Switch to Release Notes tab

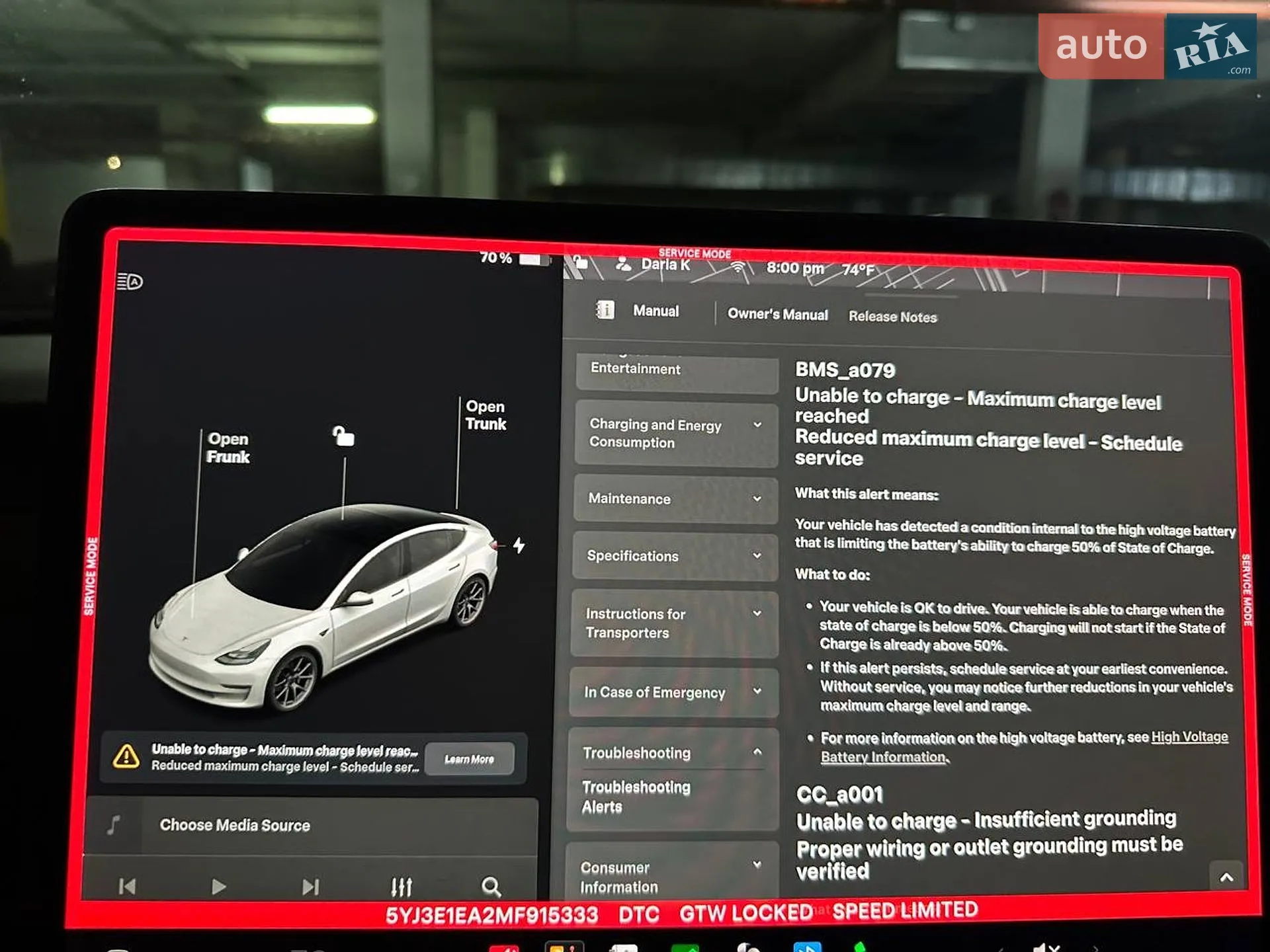(893, 317)
